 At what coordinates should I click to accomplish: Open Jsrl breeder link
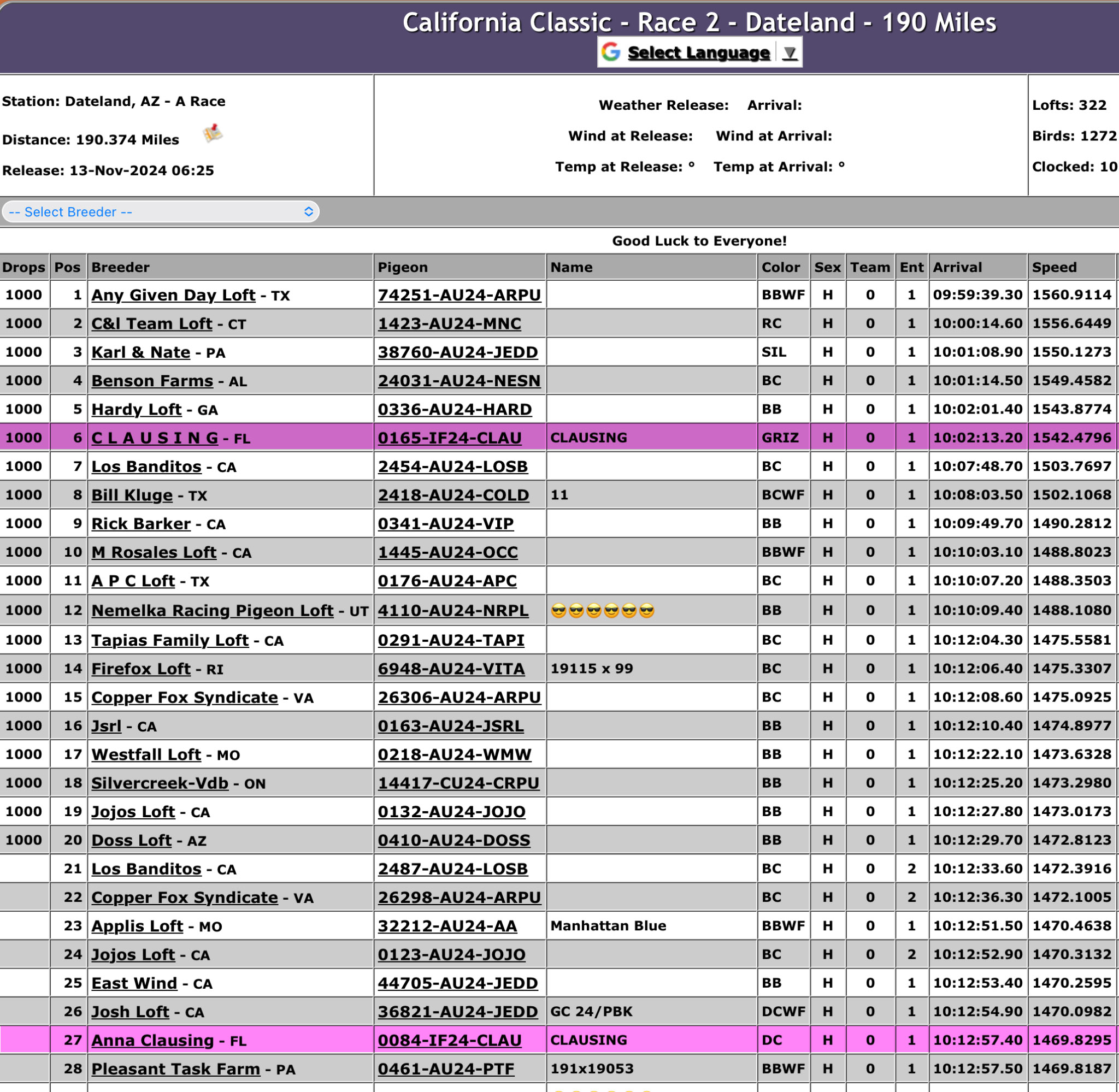coord(106,726)
